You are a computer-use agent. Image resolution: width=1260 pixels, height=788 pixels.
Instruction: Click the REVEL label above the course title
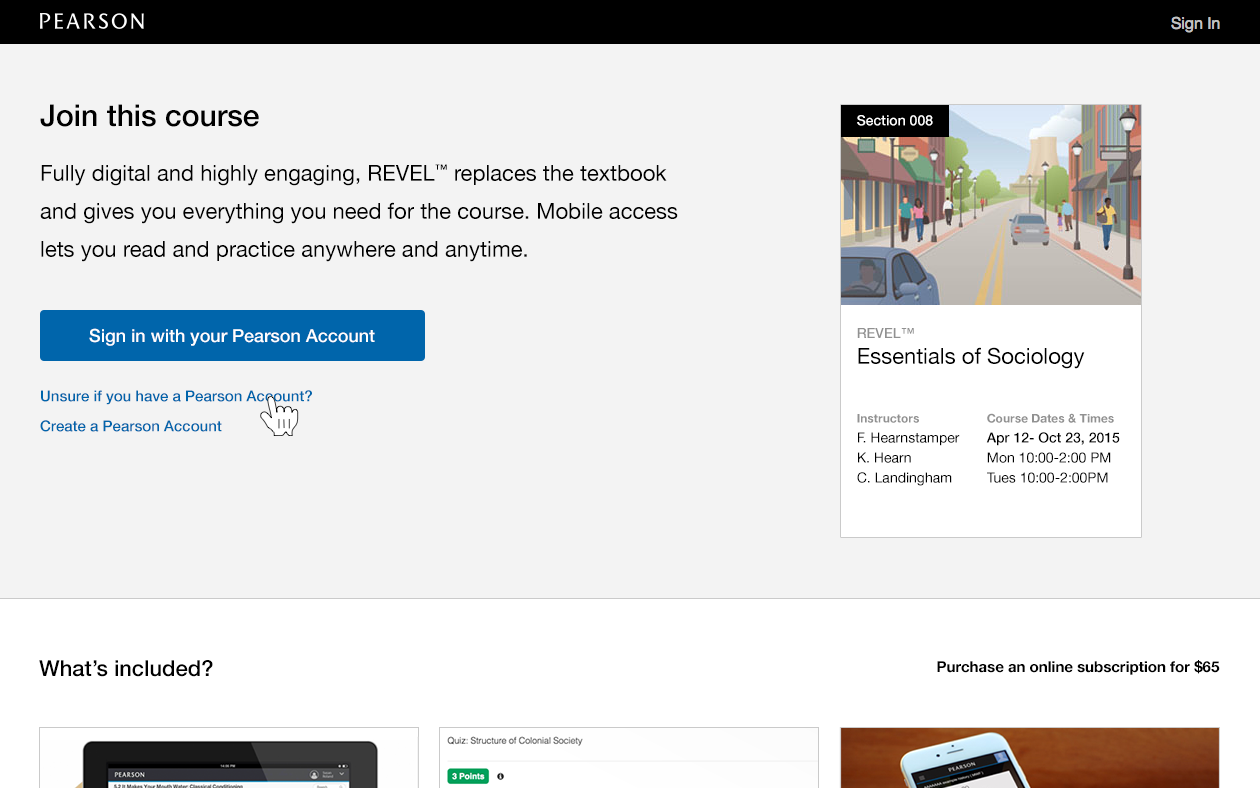(x=886, y=333)
